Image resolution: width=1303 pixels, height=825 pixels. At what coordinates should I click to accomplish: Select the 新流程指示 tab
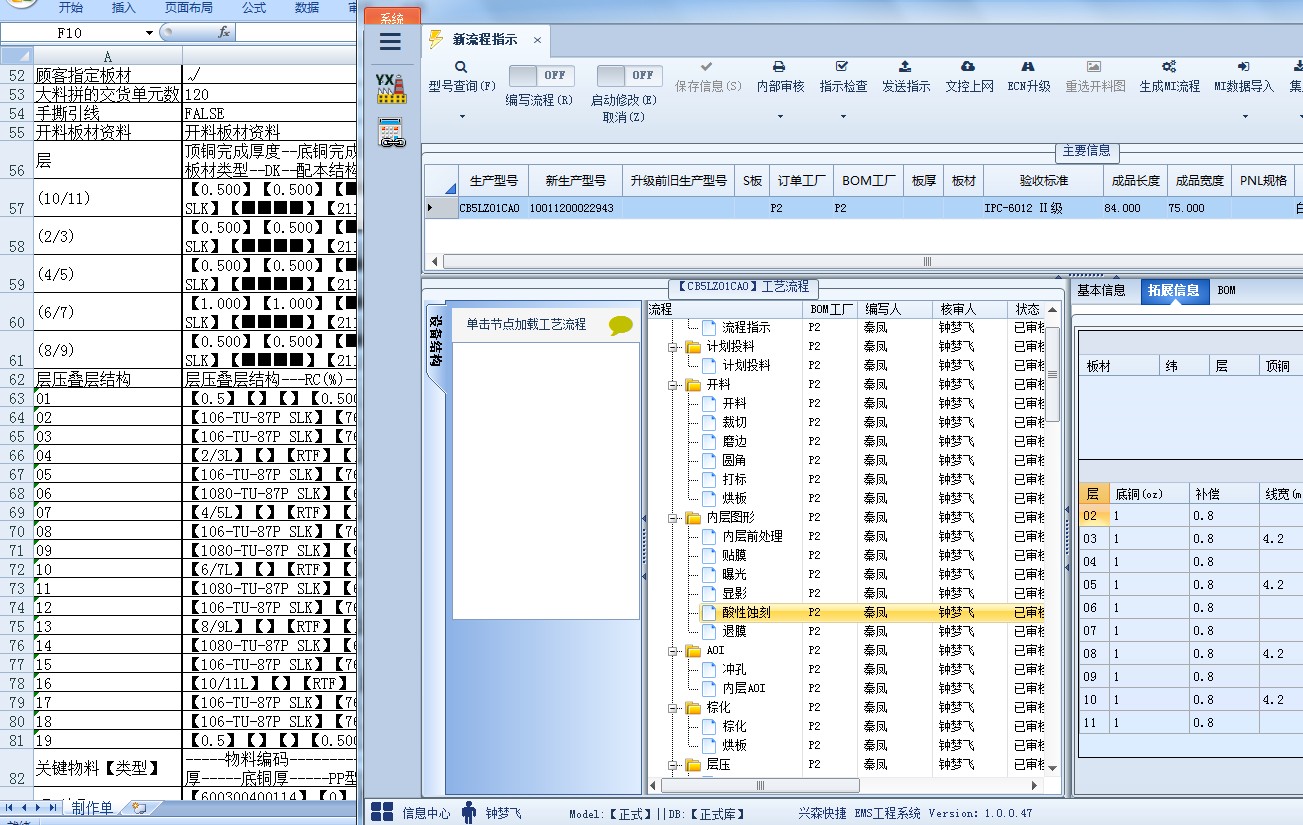pos(485,40)
